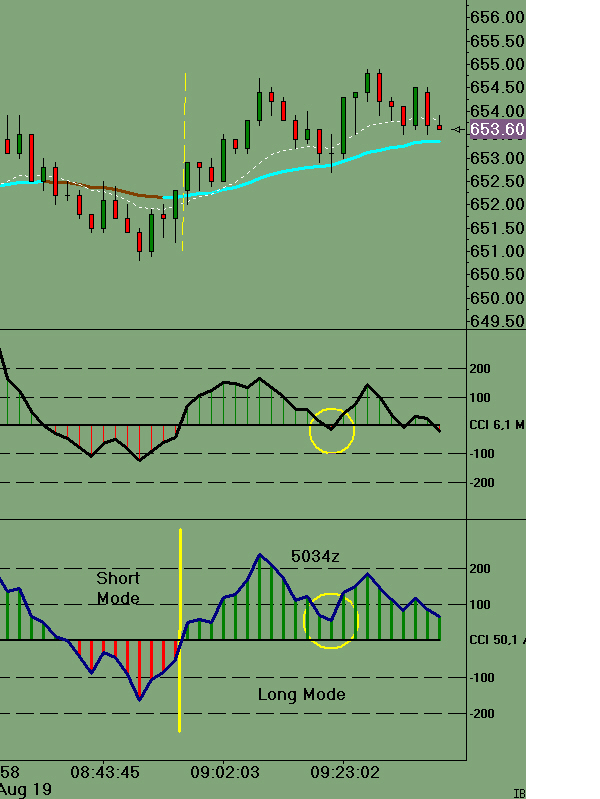Click the 100 level label in CCI 50 panel
This screenshot has height=799, width=600.
(480, 605)
